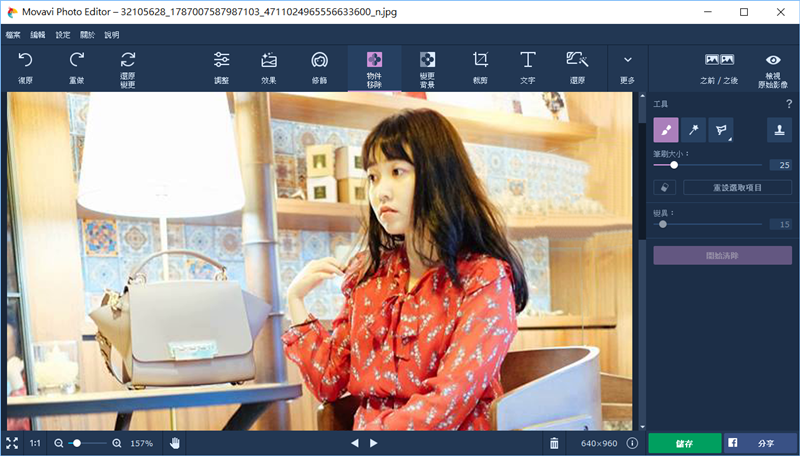Select the magic wand tool
The image size is (800, 456).
tap(693, 129)
